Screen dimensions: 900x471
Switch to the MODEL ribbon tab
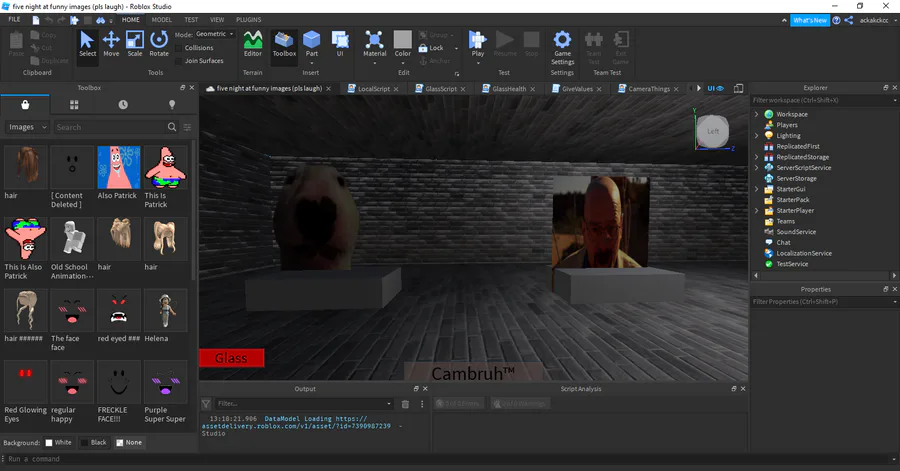coord(162,20)
